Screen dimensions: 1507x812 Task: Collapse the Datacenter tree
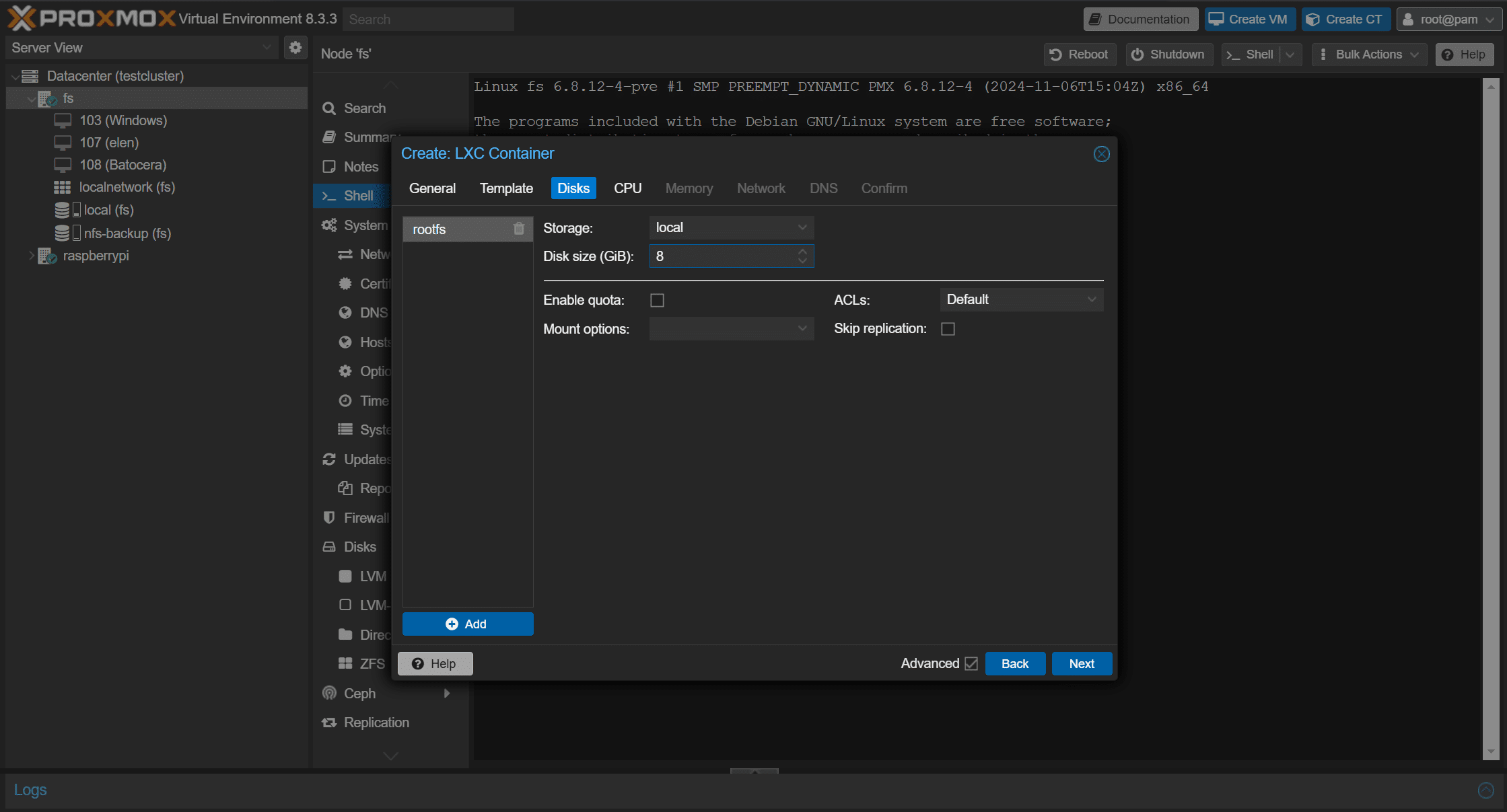point(15,77)
